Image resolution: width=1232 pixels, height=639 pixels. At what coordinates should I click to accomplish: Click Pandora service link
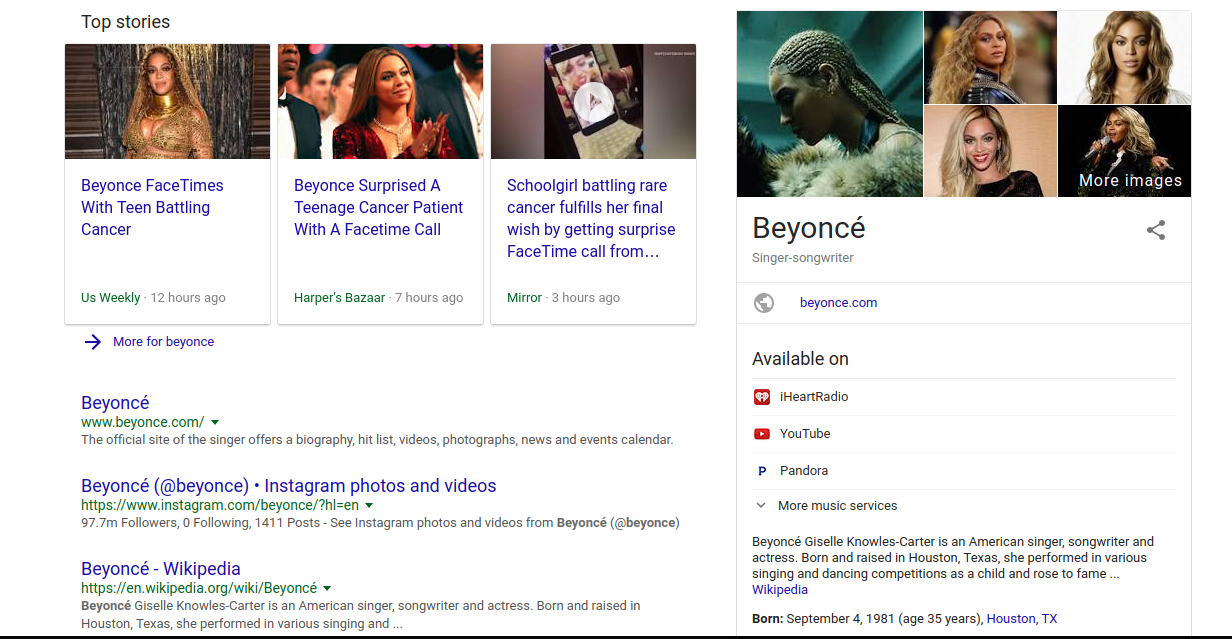(x=804, y=471)
